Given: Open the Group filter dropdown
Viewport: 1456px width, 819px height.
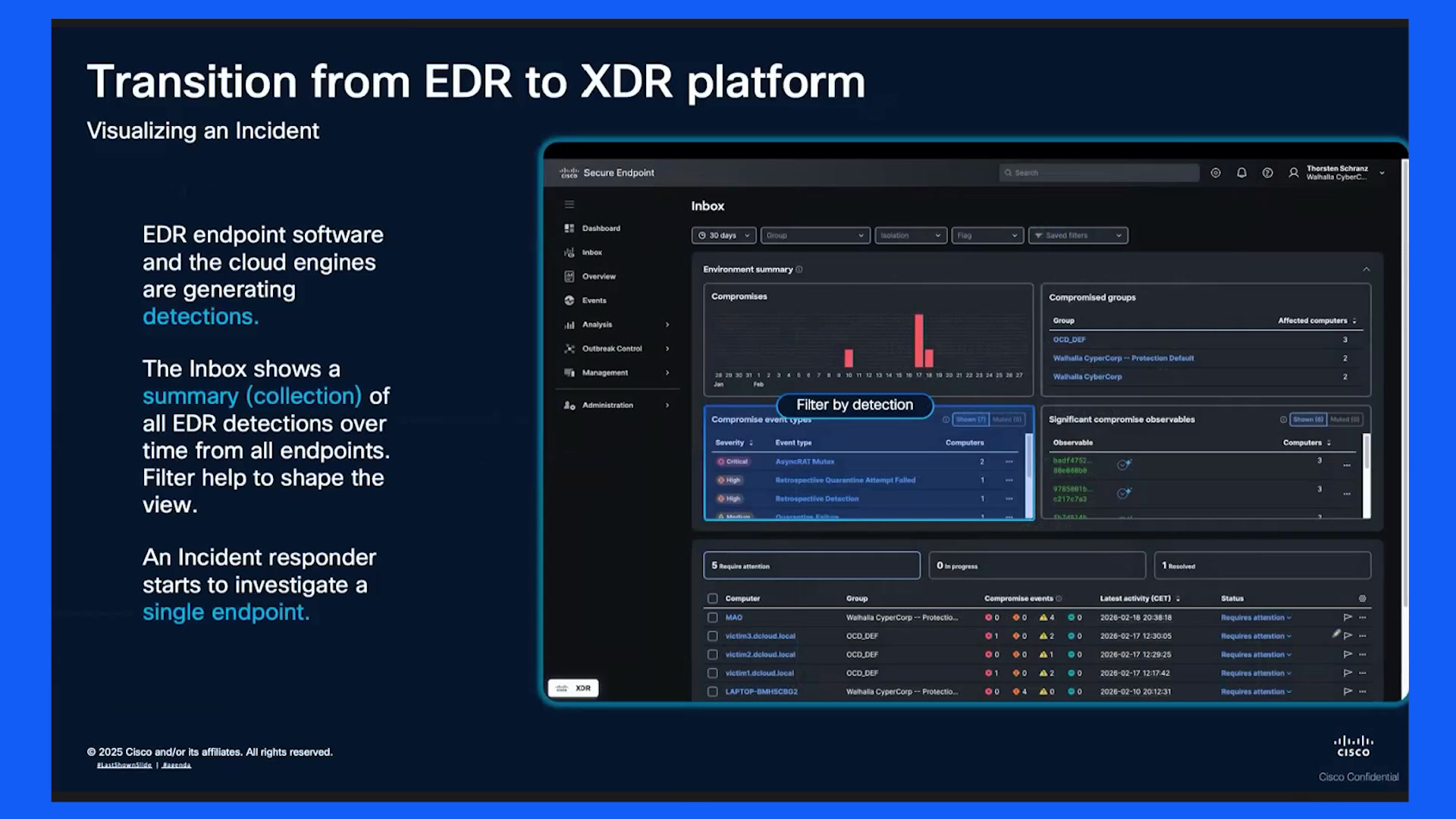Looking at the screenshot, I should [815, 236].
